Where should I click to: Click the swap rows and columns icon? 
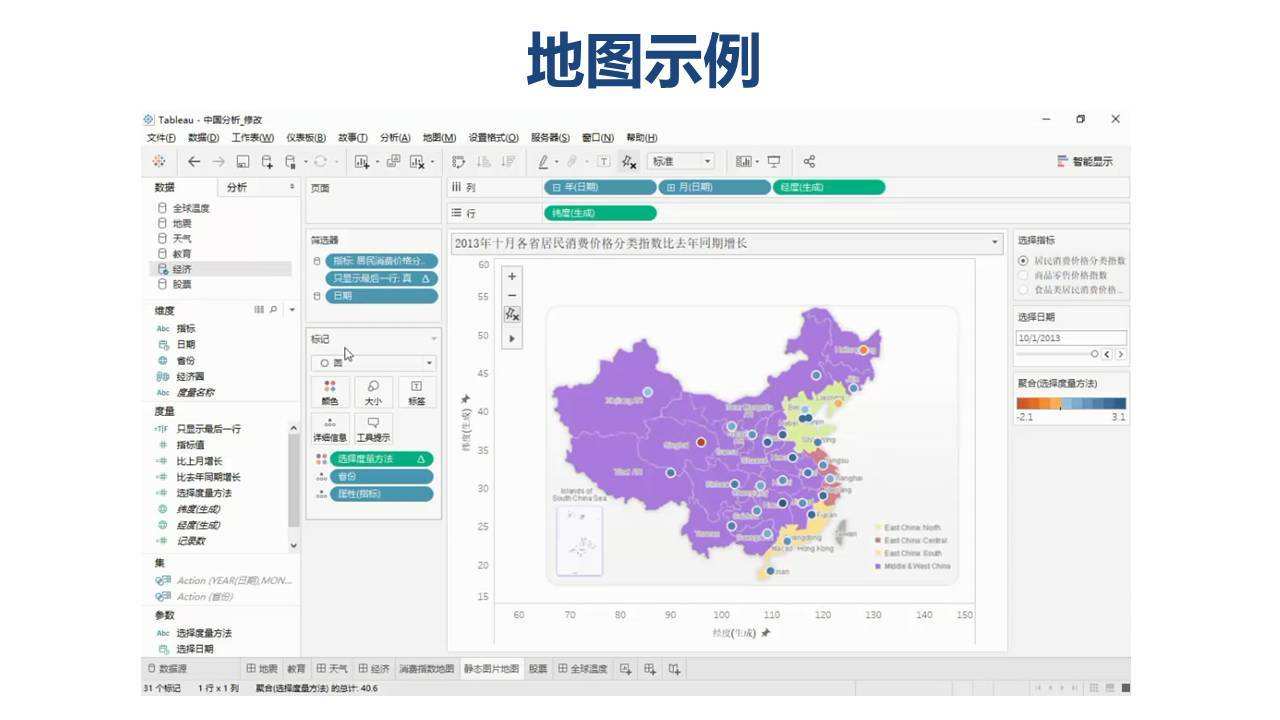(x=458, y=161)
